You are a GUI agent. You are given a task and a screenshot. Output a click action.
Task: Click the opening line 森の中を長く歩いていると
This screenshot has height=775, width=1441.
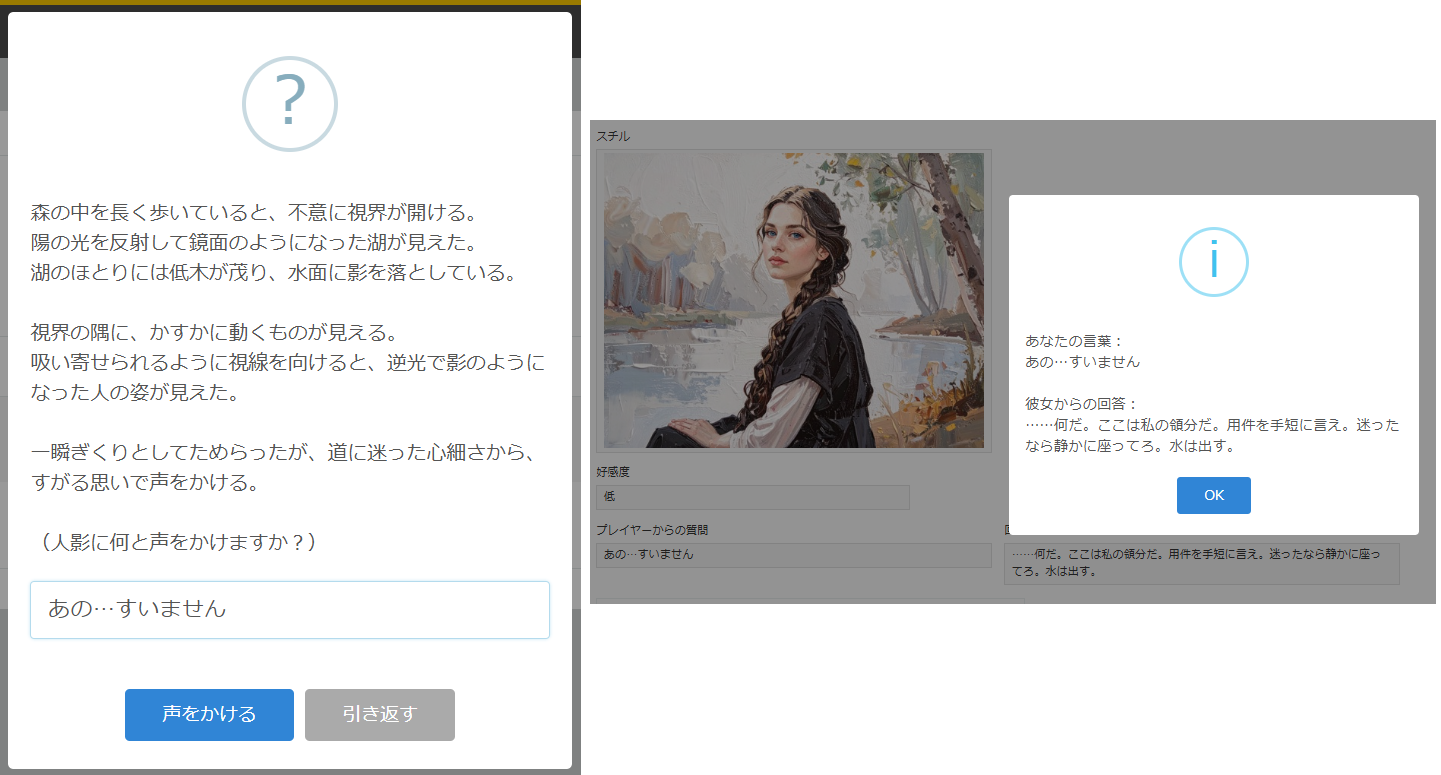pyautogui.click(x=256, y=213)
